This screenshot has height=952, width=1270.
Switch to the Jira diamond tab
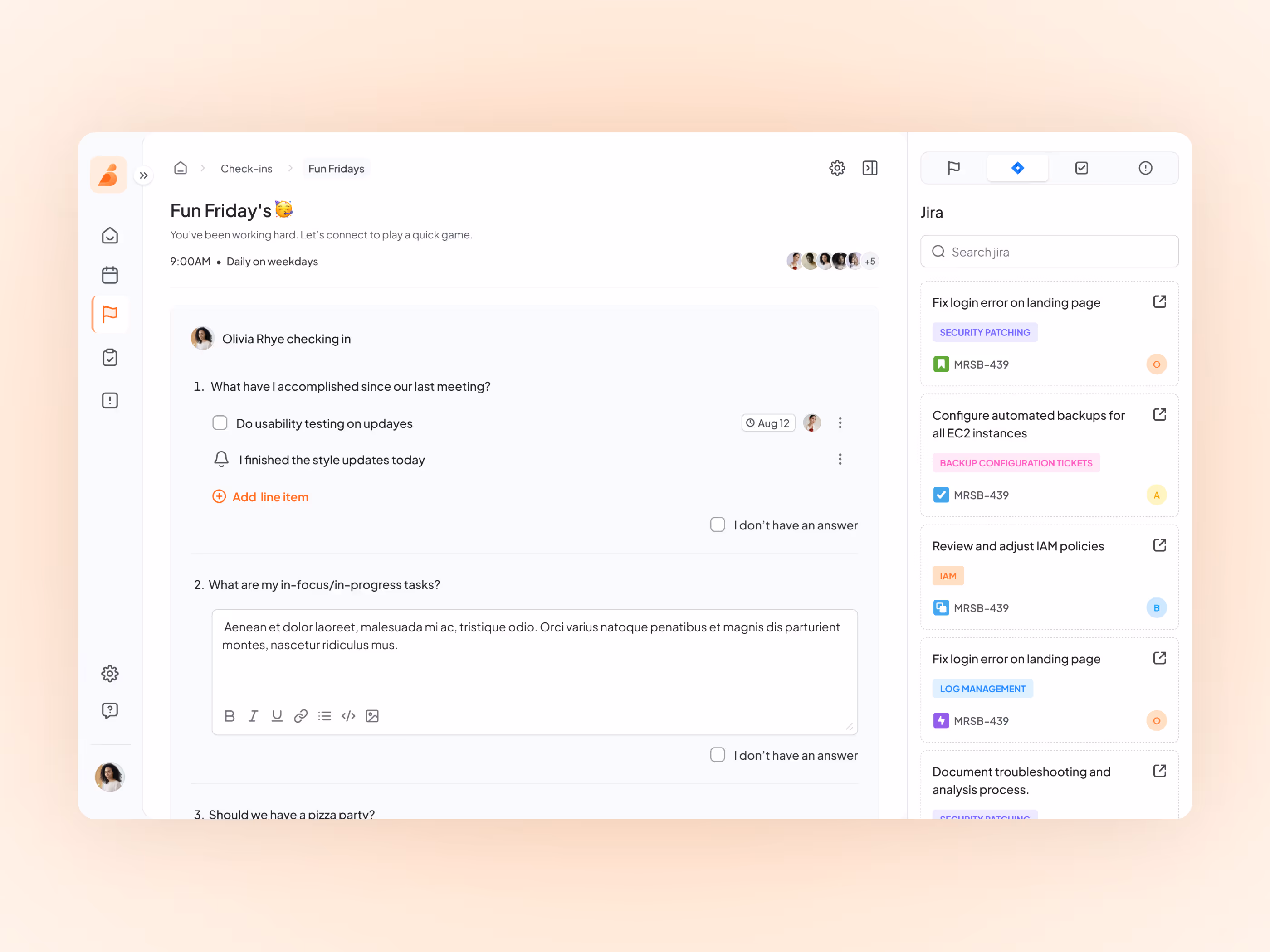(1017, 168)
